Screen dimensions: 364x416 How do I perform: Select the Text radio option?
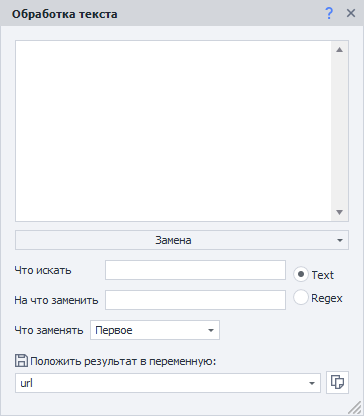pyautogui.click(x=300, y=275)
